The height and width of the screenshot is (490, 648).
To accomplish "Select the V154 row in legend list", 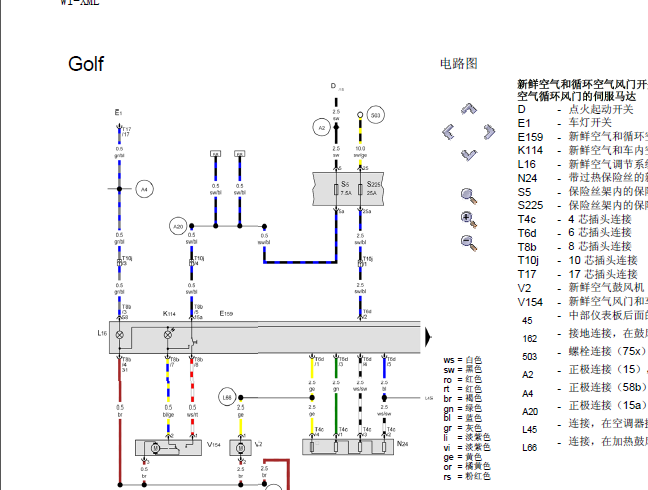I will point(583,302).
